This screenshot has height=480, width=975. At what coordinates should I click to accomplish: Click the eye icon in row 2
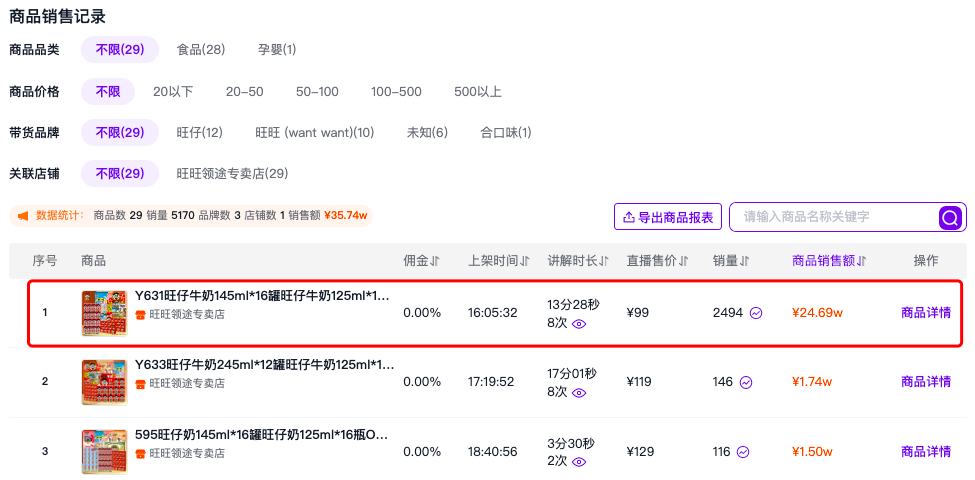coord(579,392)
